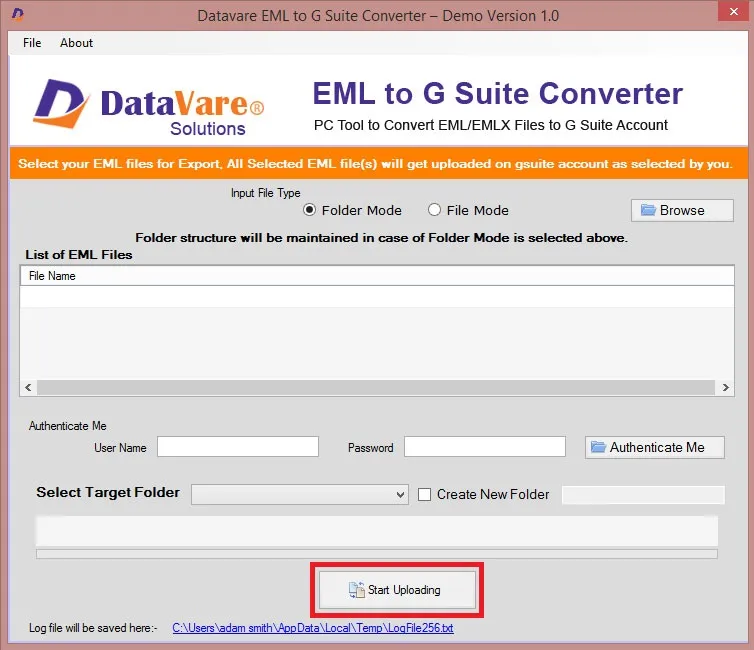
Task: Click the Datavare app icon in the title bar
Action: [17, 14]
